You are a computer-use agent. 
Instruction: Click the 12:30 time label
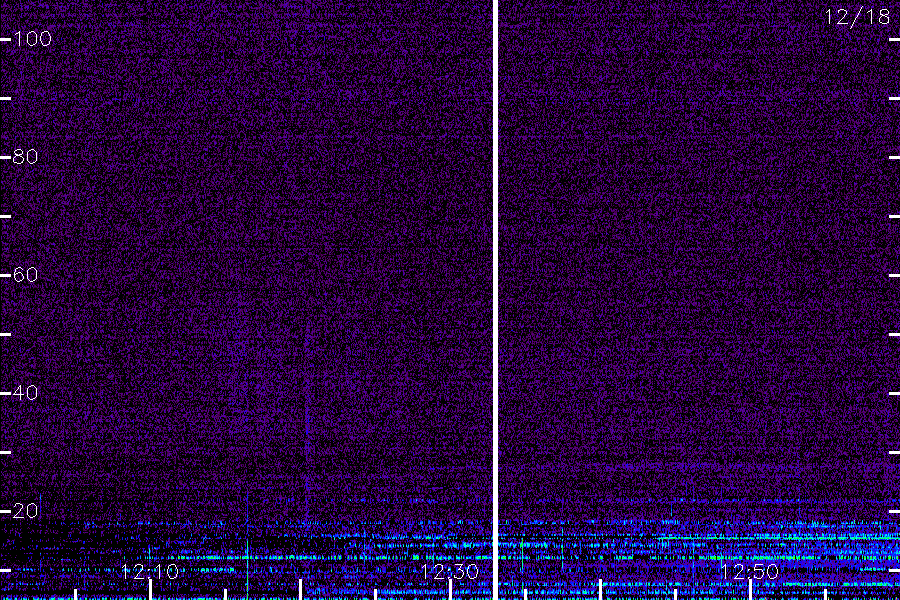[449, 571]
